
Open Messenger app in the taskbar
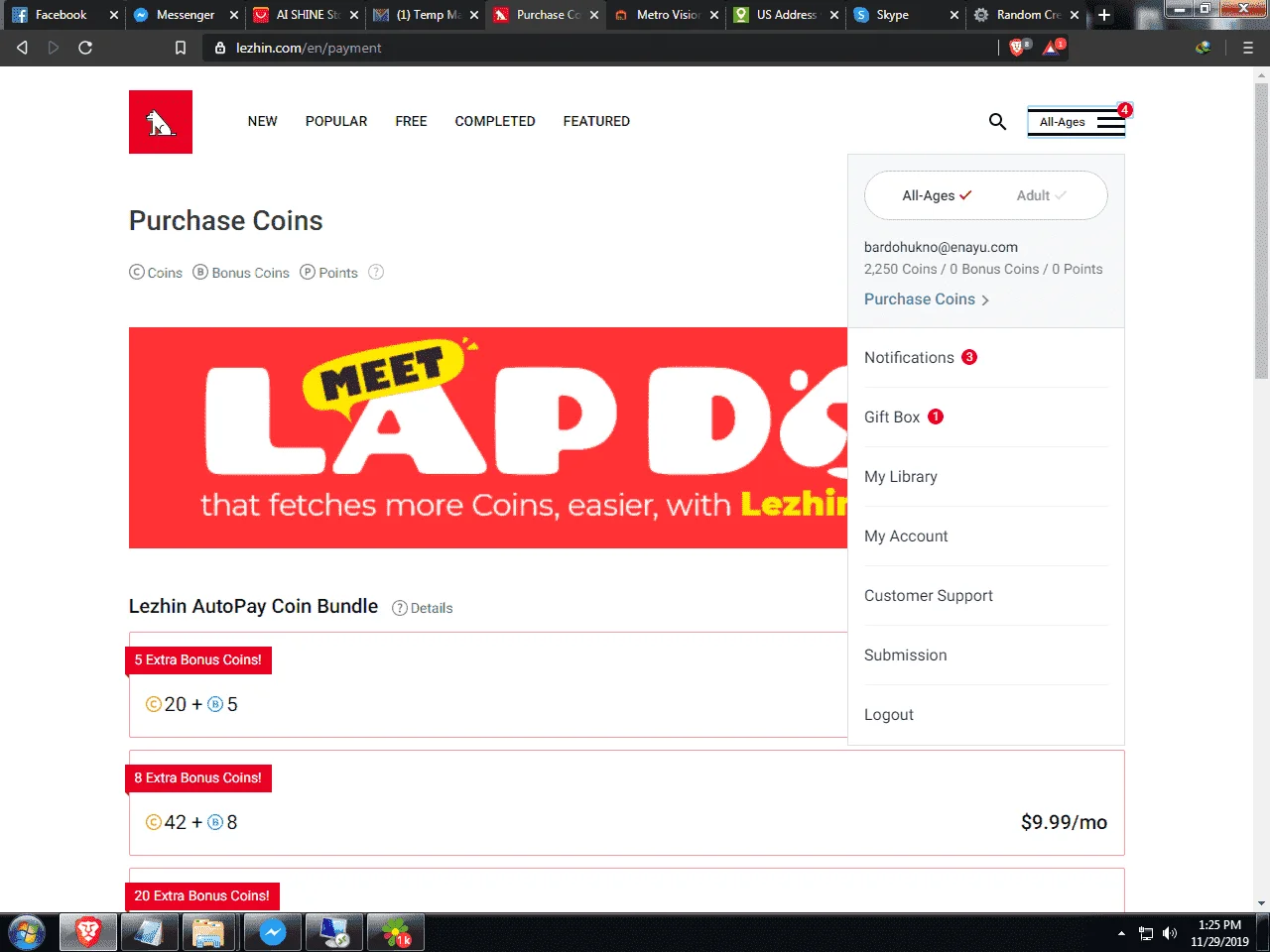(273, 933)
